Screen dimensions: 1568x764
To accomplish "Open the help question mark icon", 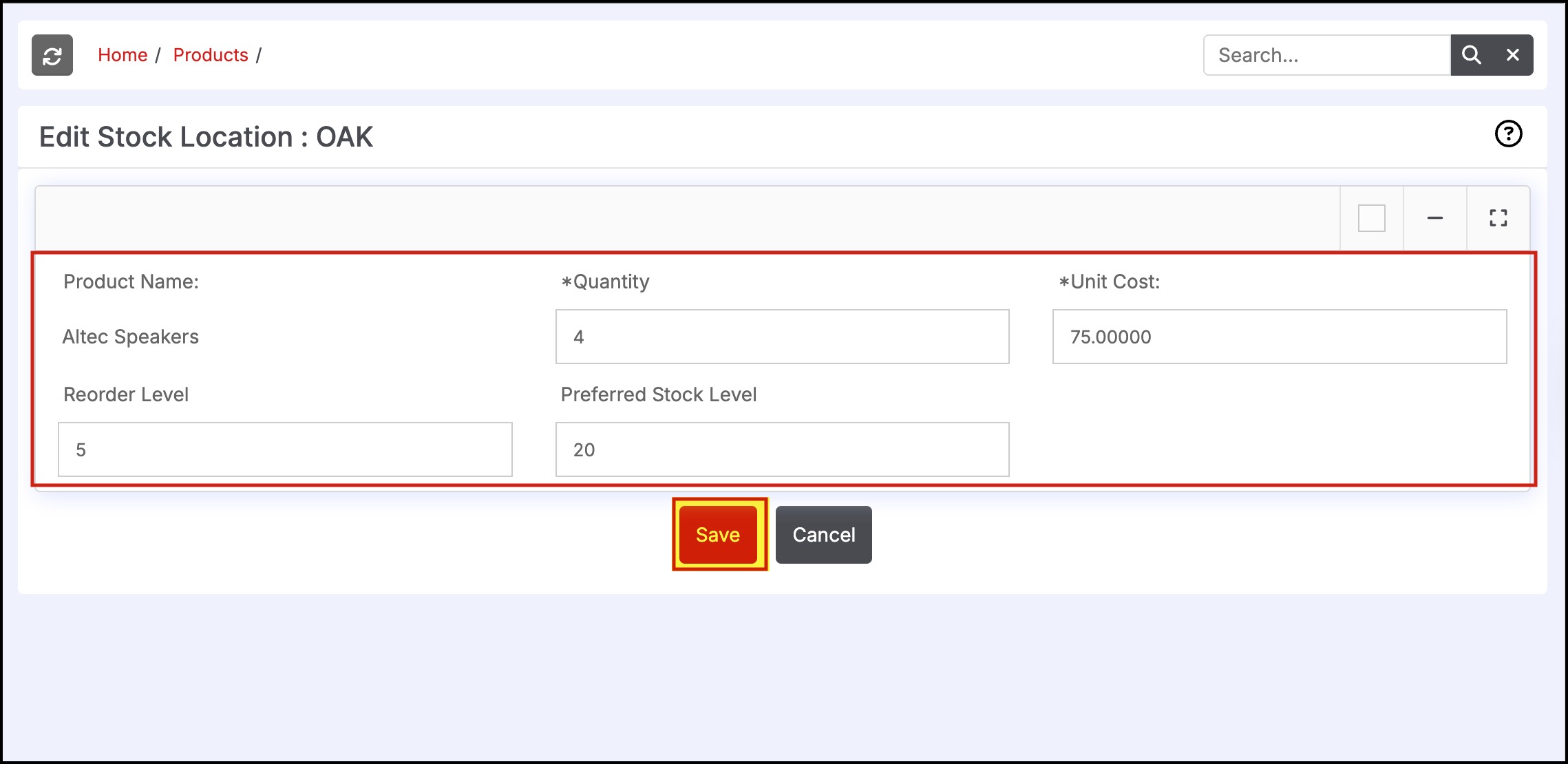I will (x=1508, y=134).
